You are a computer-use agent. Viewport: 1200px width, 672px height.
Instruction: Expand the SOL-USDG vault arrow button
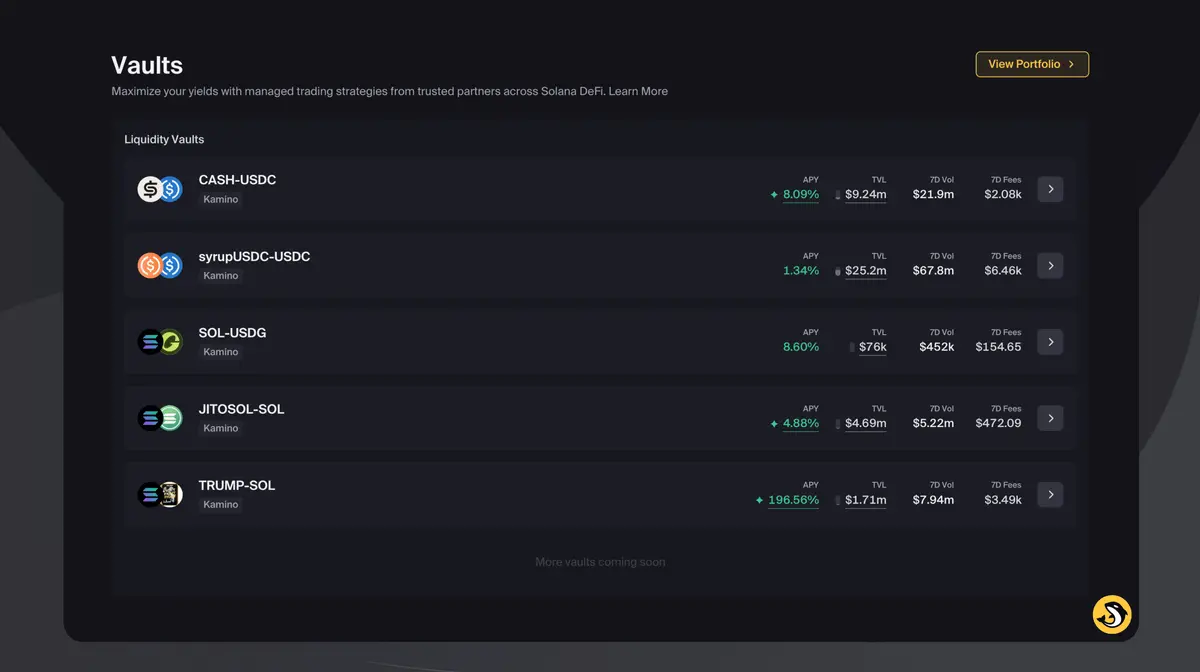[x=1050, y=342]
